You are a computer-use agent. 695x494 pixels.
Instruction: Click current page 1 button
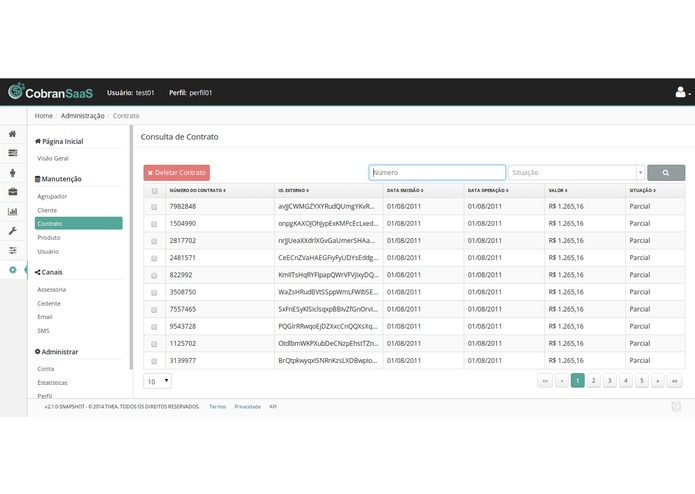click(578, 381)
